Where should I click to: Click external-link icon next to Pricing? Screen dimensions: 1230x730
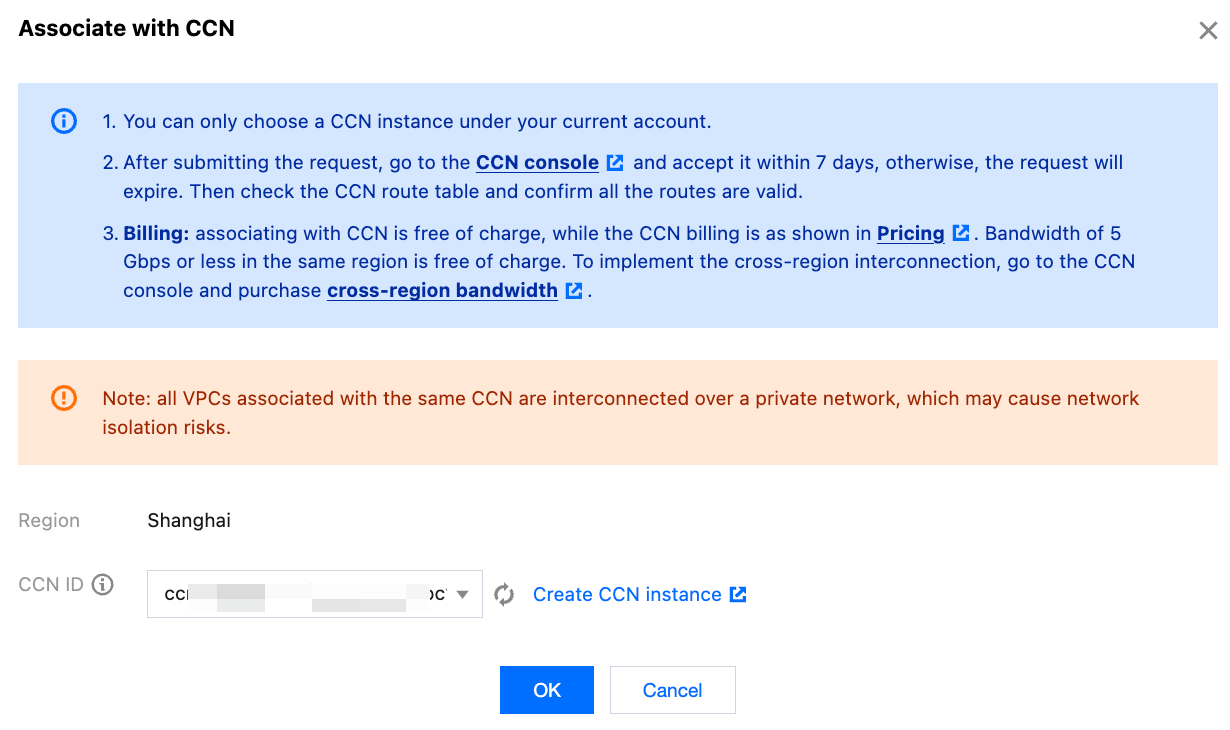961,233
